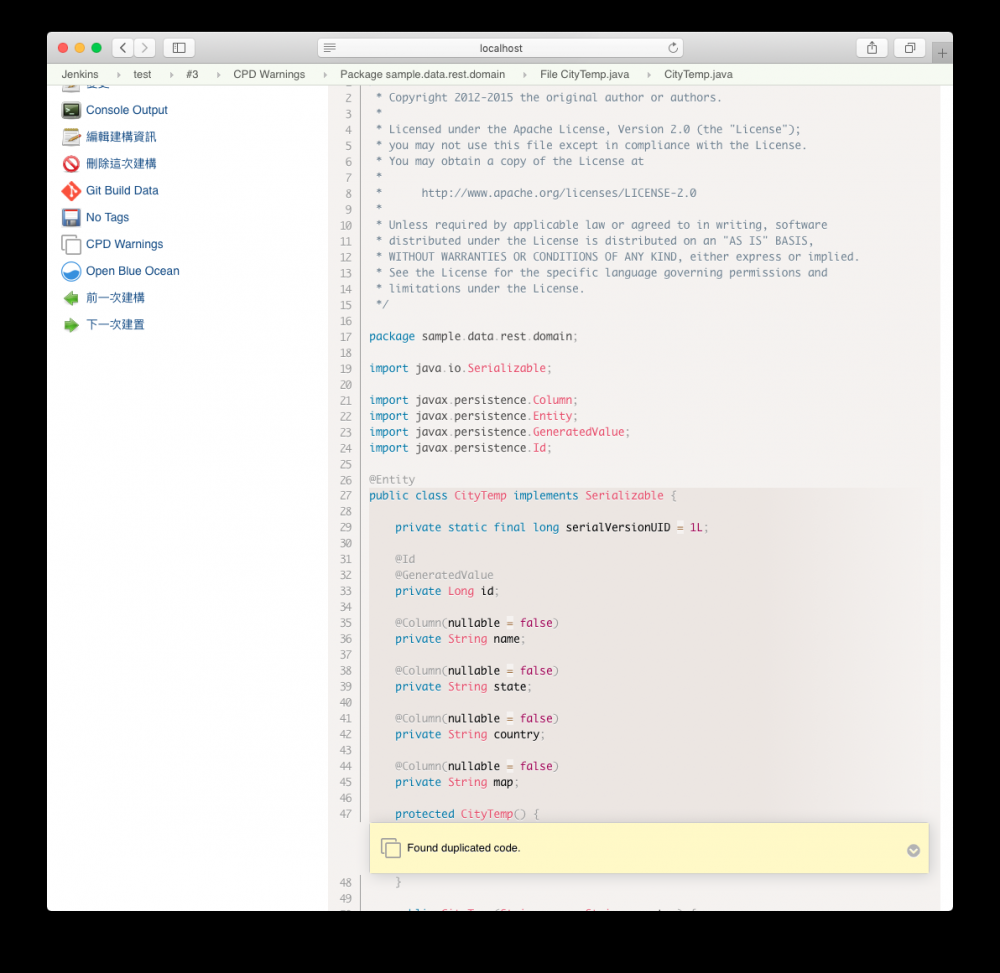Launch Open Blue Ocean from the sidebar

point(71,270)
